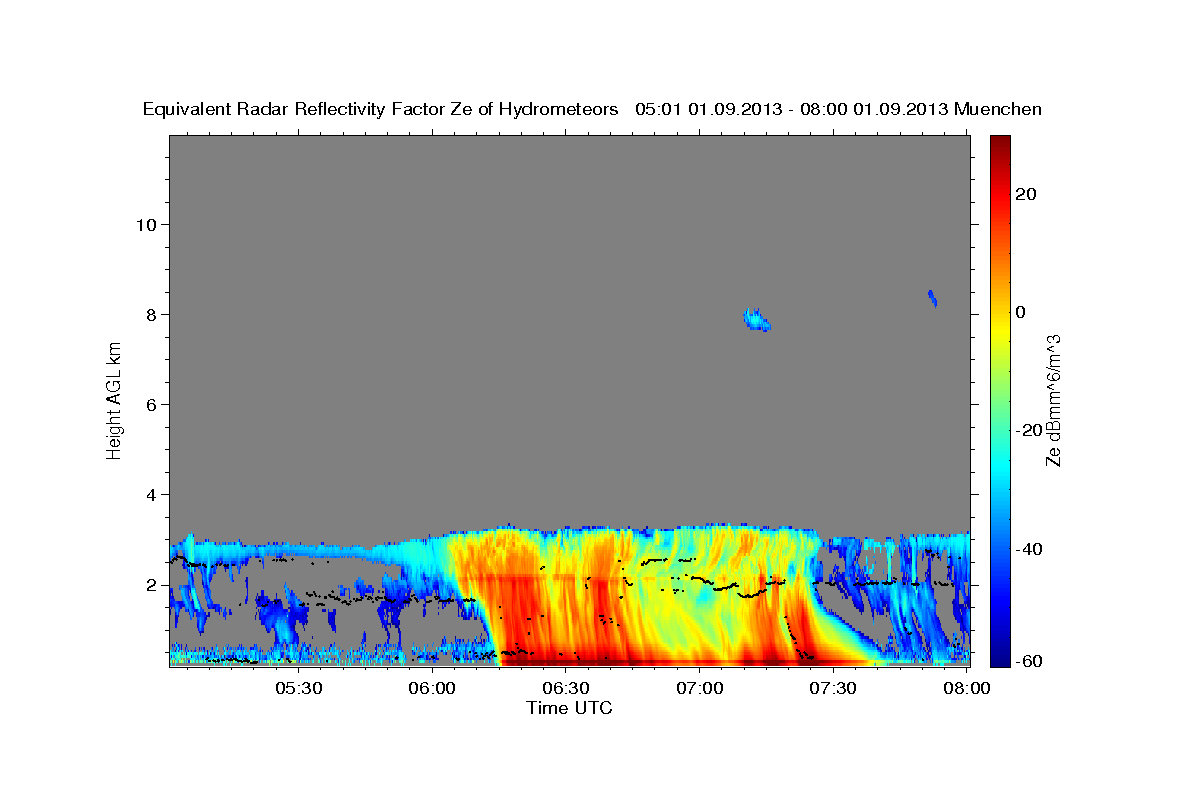Click the 'Time UTC' axis label
This screenshot has height=800, width=1200.
(x=569, y=708)
